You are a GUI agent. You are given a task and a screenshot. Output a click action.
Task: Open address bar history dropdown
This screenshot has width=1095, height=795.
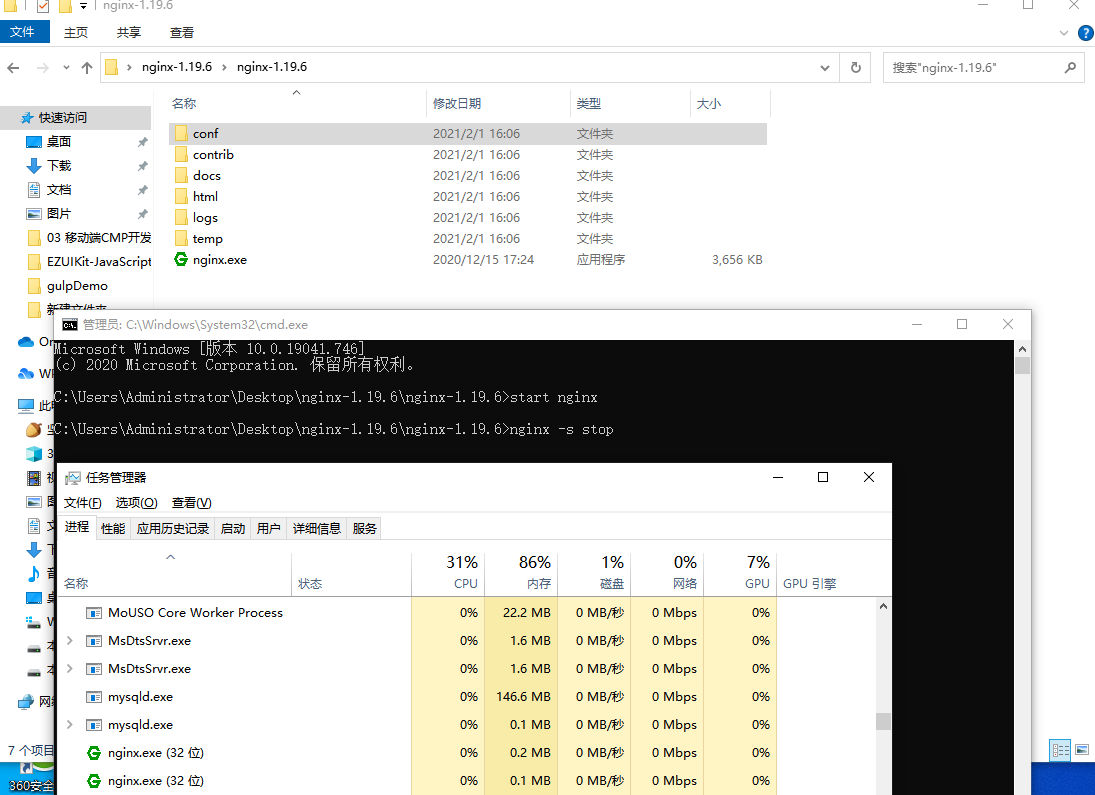(825, 68)
